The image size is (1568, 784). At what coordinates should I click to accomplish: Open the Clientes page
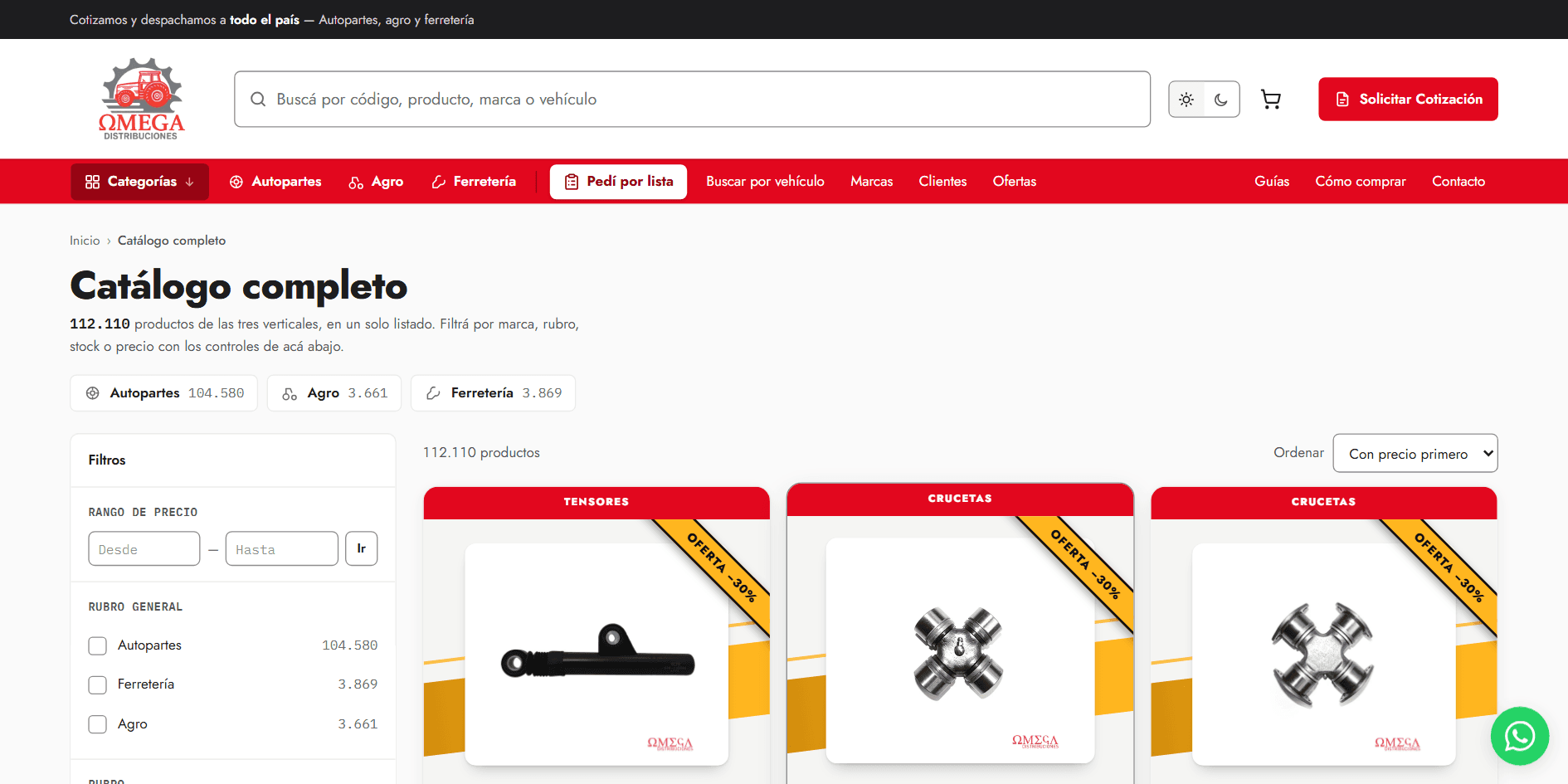pyautogui.click(x=942, y=181)
